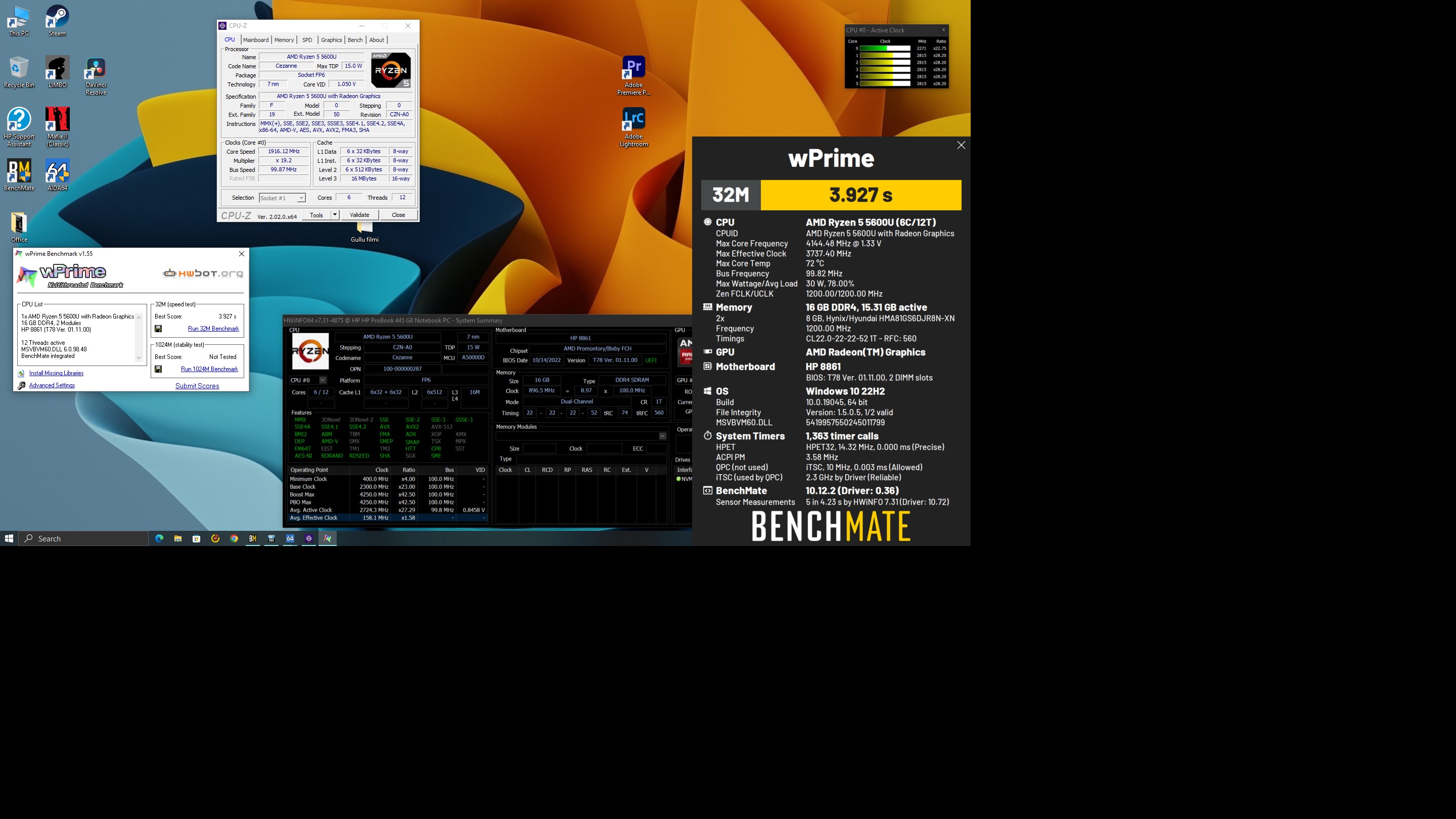Click the taskbar Search box
The height and width of the screenshot is (819, 1456).
(x=83, y=538)
